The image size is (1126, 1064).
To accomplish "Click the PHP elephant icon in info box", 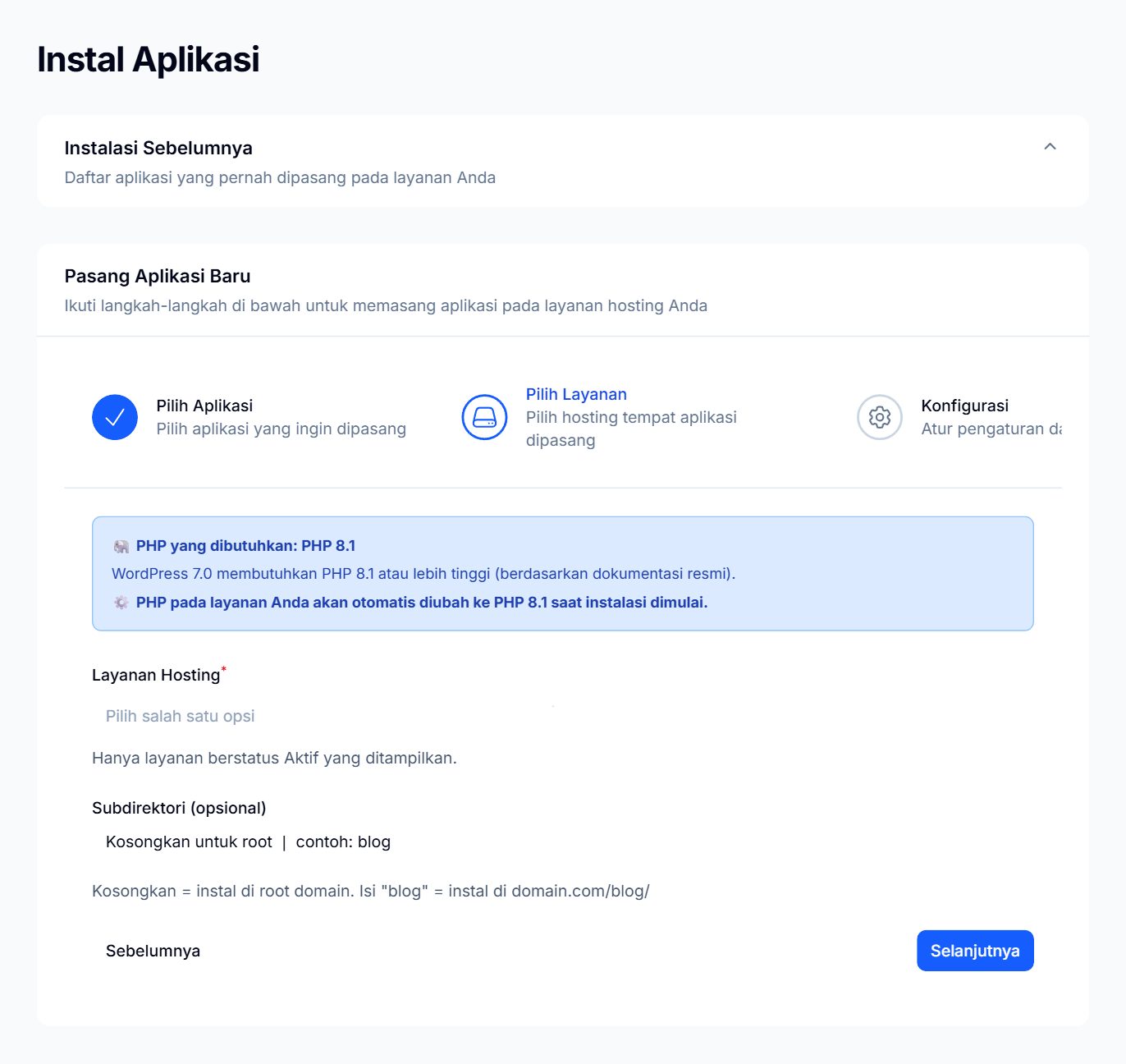I will click(x=121, y=547).
